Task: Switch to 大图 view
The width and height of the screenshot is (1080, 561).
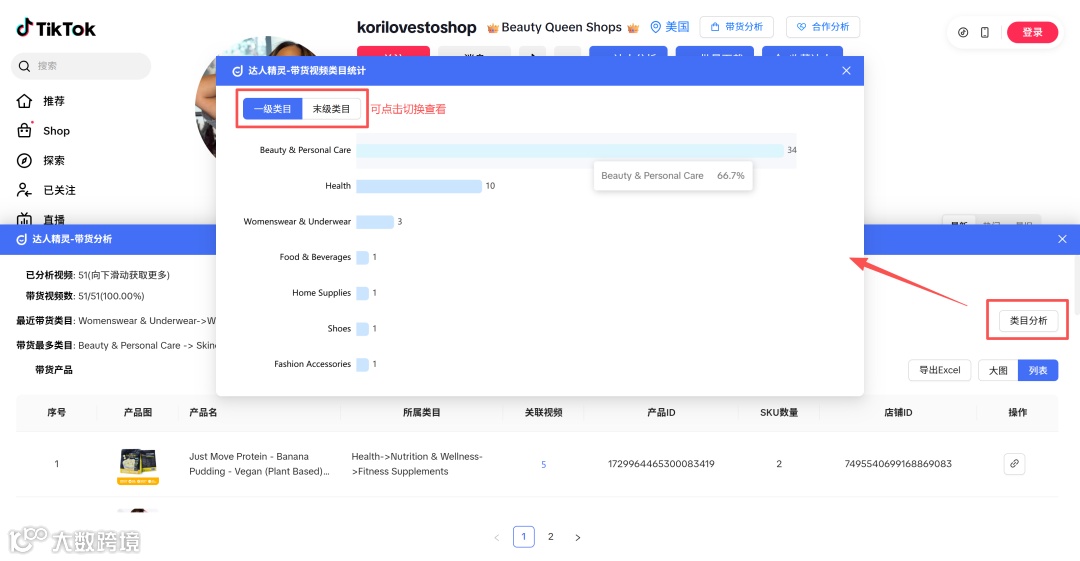Action: pos(998,371)
